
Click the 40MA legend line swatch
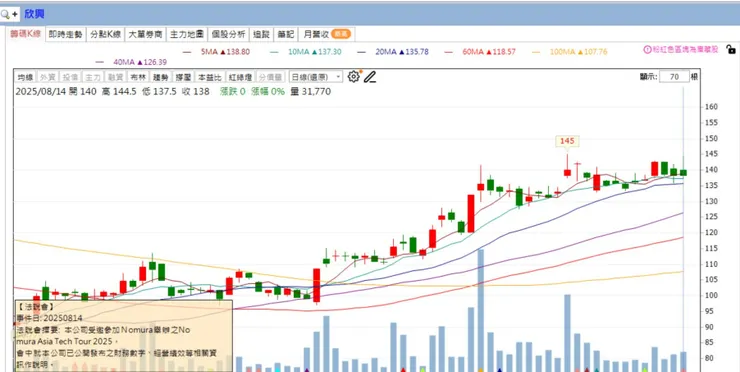(x=100, y=62)
